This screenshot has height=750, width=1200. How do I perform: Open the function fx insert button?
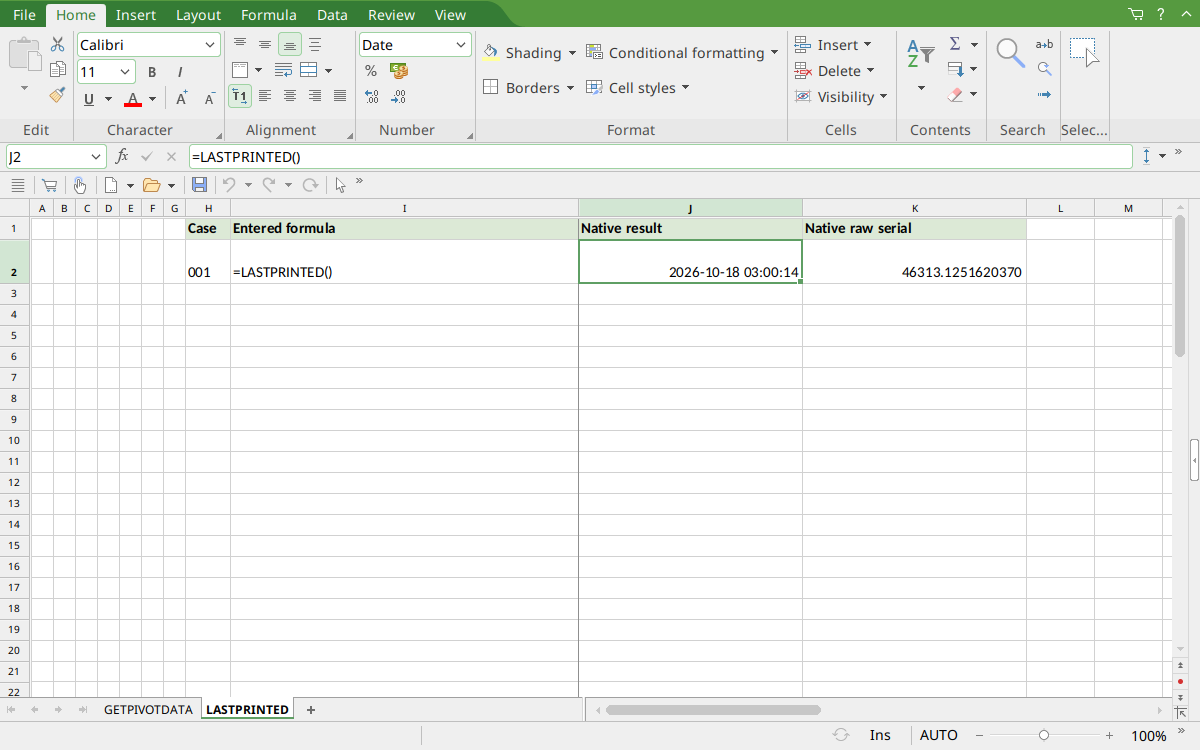pos(122,157)
